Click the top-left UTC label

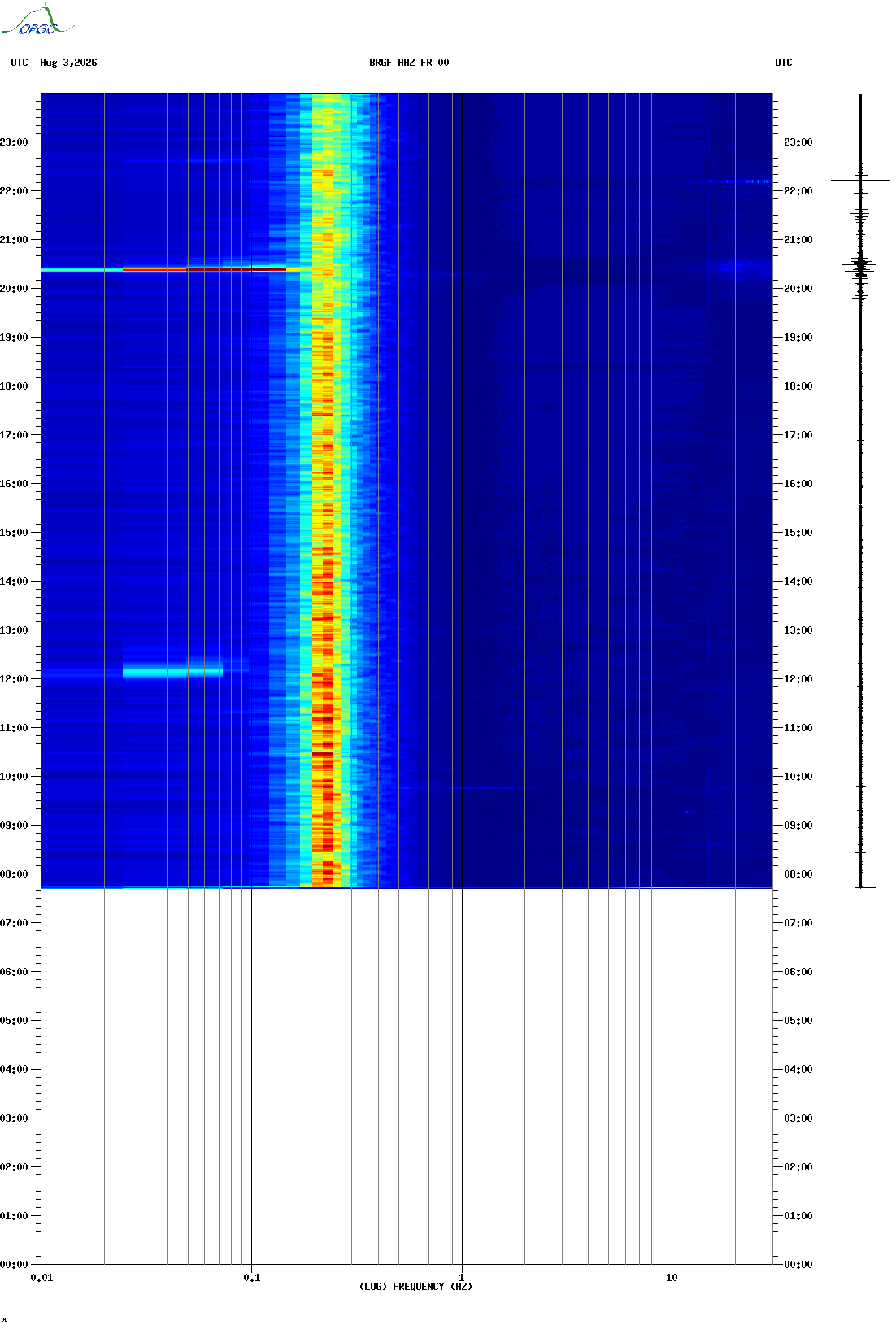(20, 63)
